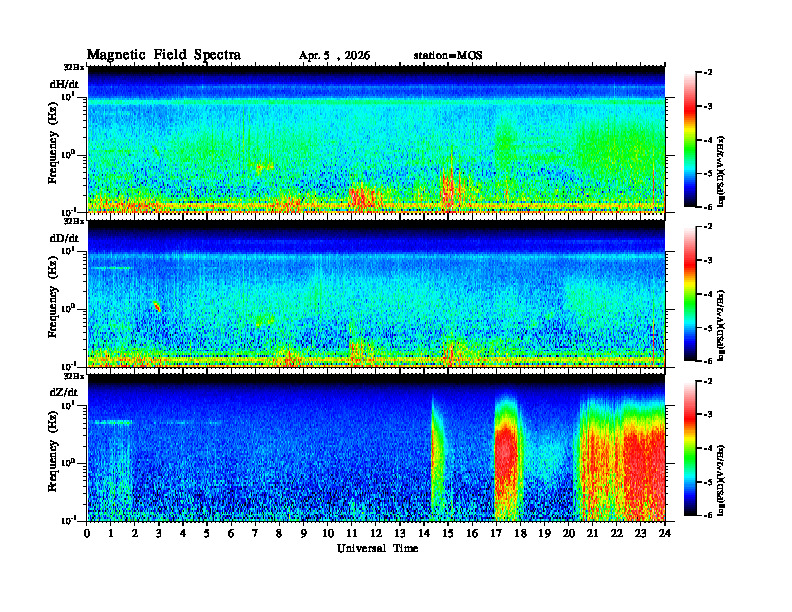Click the "Universal Time" axis label
The height and width of the screenshot is (612, 792).
pyautogui.click(x=377, y=548)
